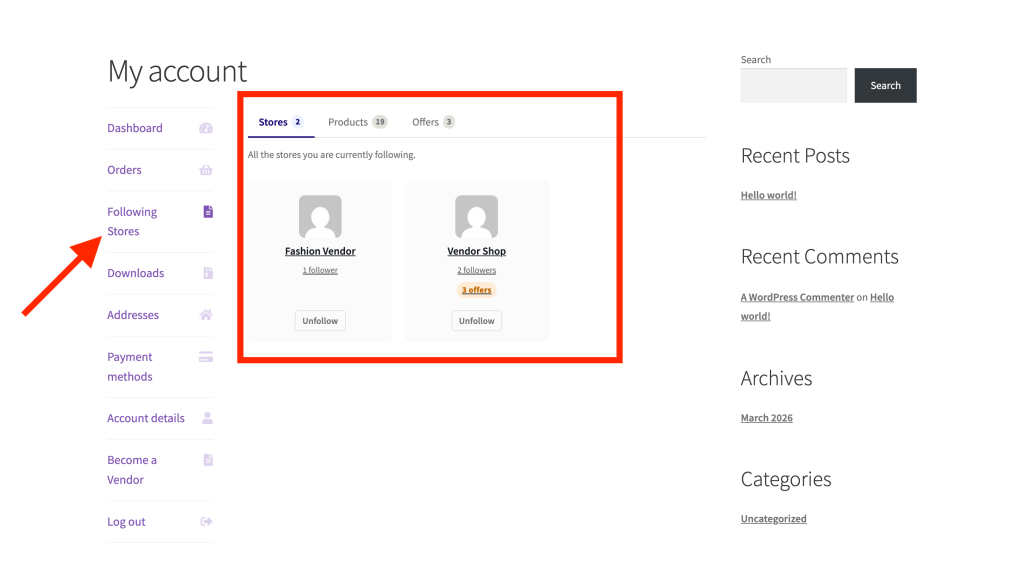Open the Uncategorized category link
1024x579 pixels.
[773, 519]
